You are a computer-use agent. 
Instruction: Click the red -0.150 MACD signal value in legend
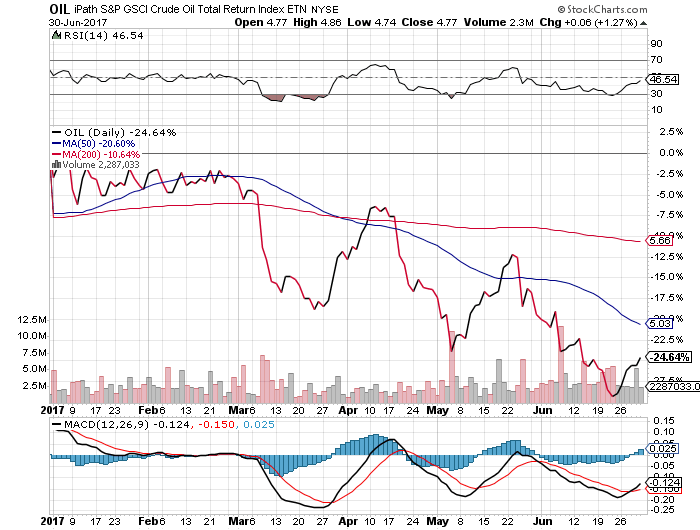tap(217, 424)
